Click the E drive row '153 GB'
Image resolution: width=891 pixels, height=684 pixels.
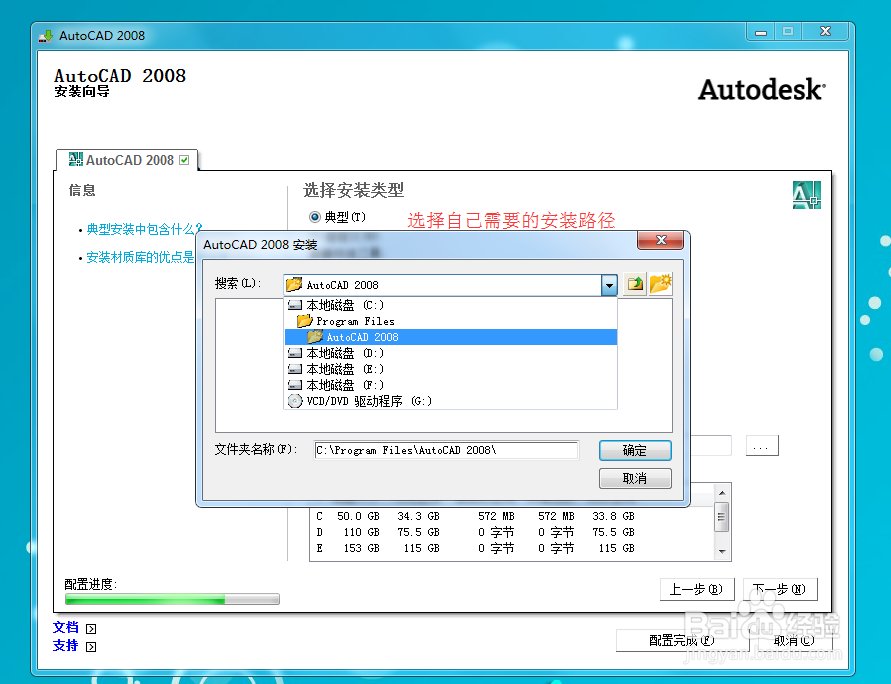point(361,548)
